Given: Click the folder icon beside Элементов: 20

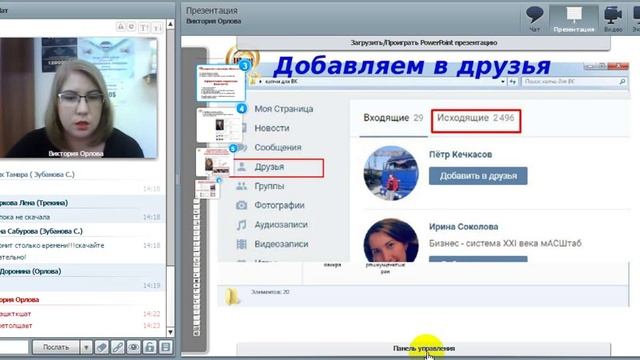Looking at the screenshot, I should (232, 296).
